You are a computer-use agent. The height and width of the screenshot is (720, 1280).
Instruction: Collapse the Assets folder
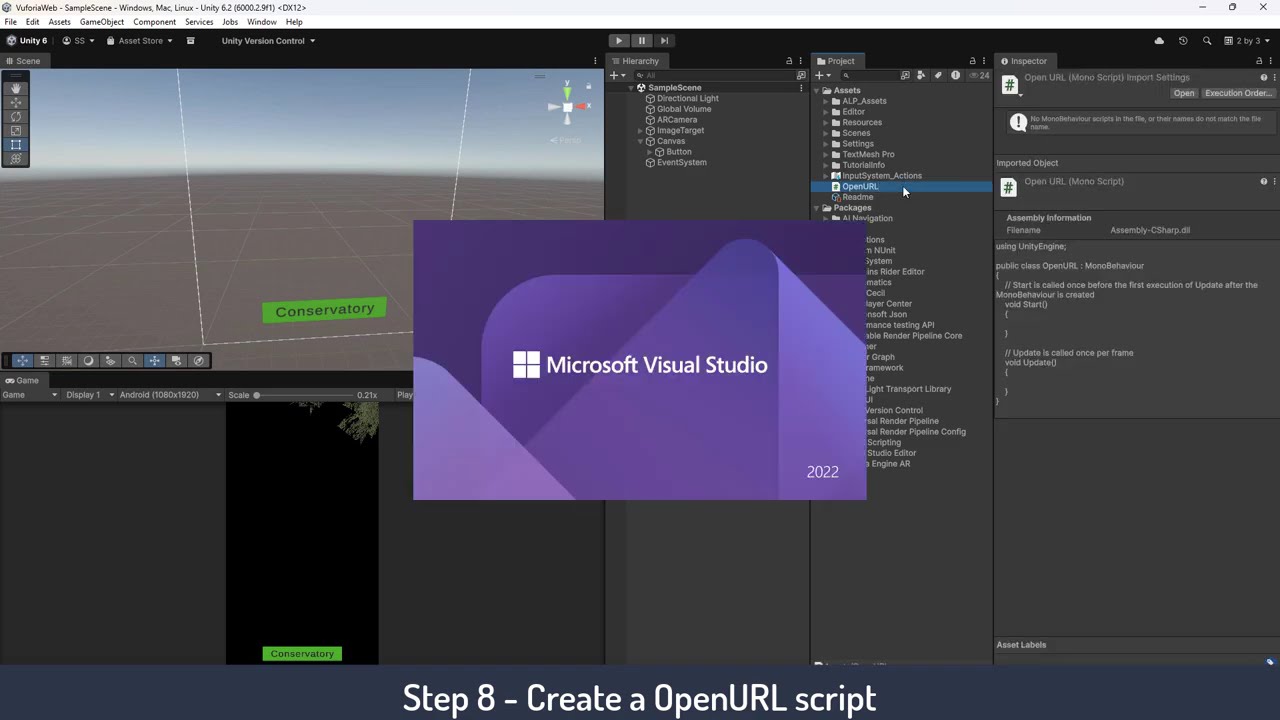(817, 91)
